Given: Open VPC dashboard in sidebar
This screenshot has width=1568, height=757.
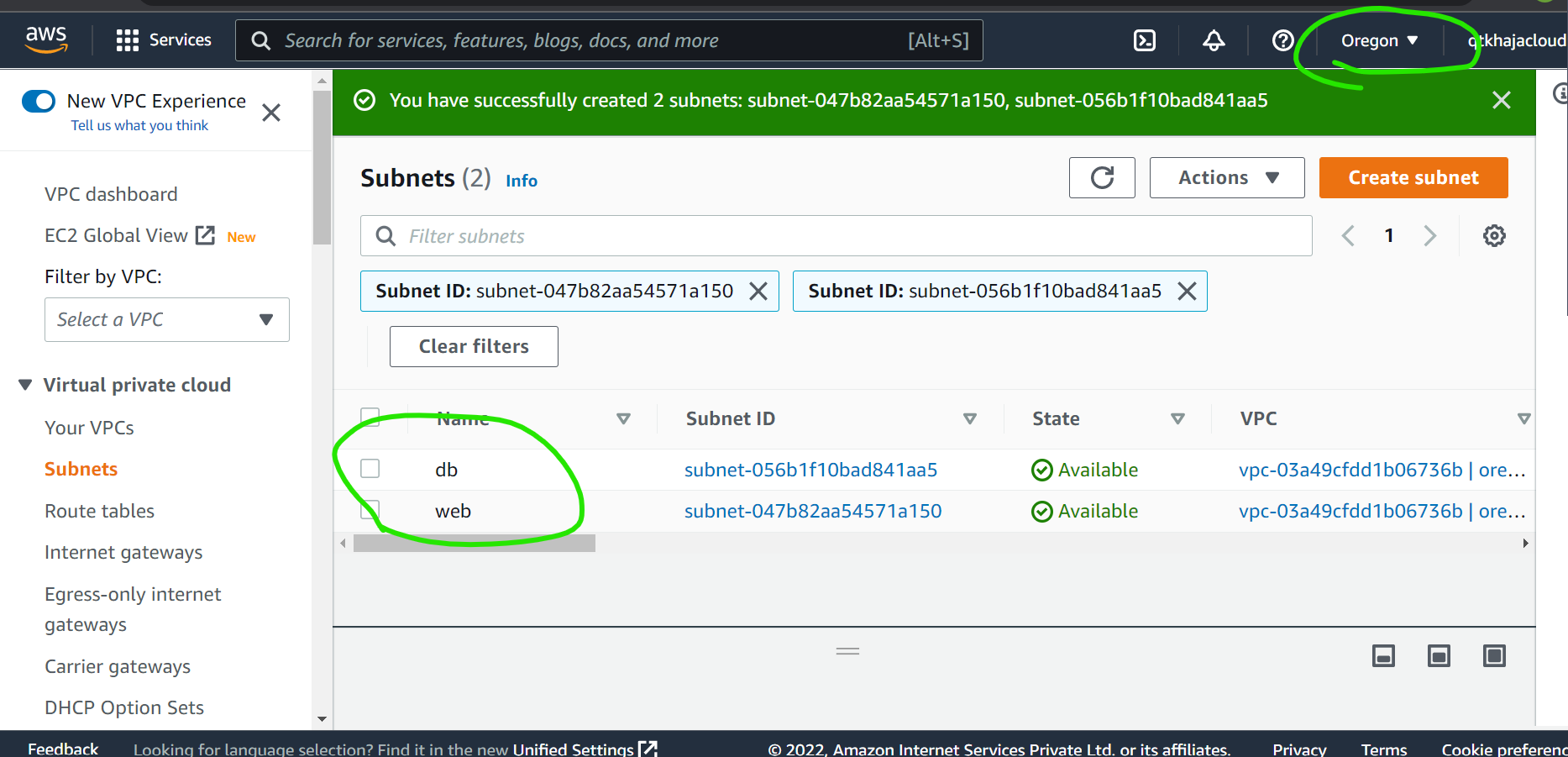Looking at the screenshot, I should click(x=111, y=194).
